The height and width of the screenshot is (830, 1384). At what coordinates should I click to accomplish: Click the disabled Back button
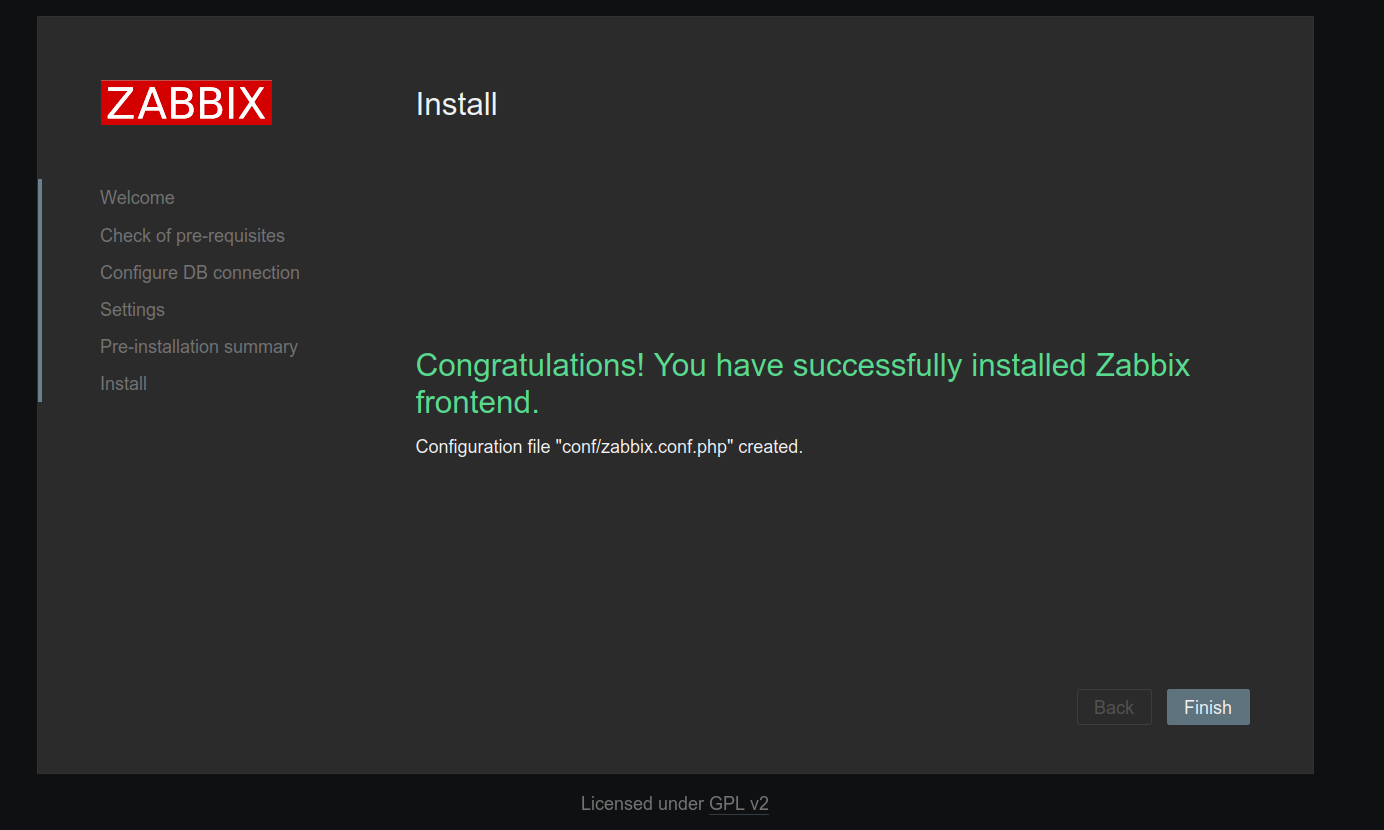tap(1114, 707)
